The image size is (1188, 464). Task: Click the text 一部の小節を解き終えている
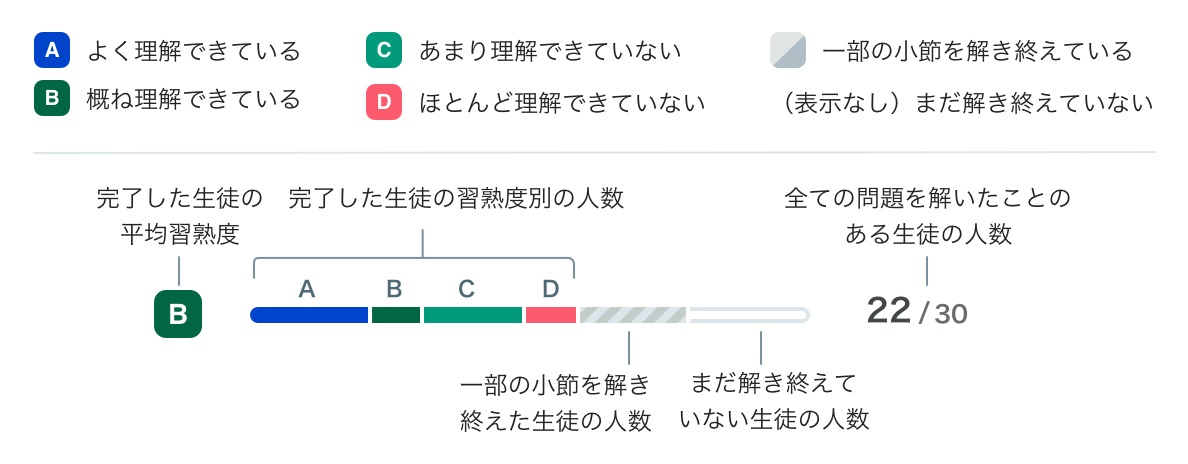pos(977,52)
